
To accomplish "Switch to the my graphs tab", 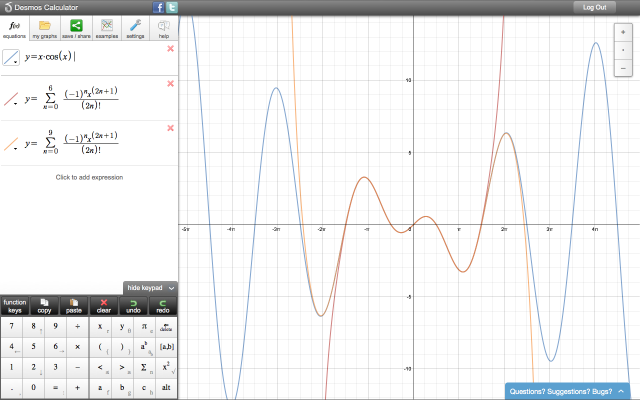I will (45, 28).
